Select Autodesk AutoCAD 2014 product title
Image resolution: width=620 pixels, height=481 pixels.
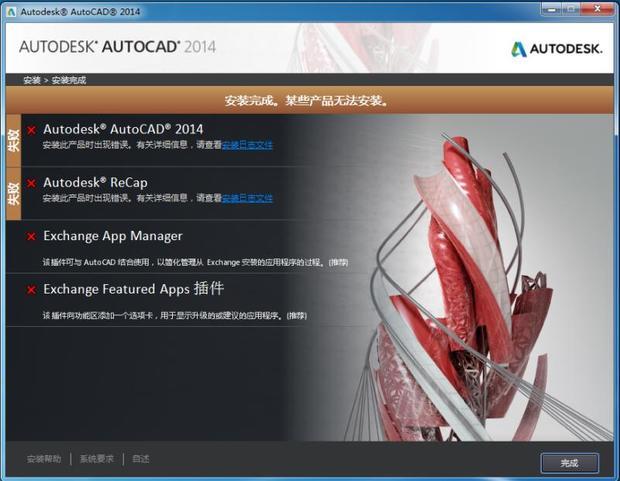[123, 129]
